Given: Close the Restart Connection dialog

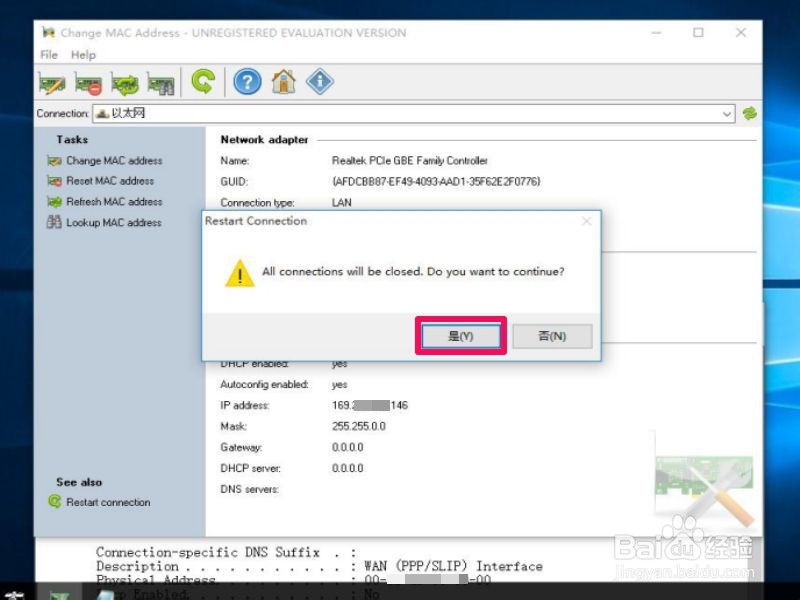Looking at the screenshot, I should coord(587,221).
